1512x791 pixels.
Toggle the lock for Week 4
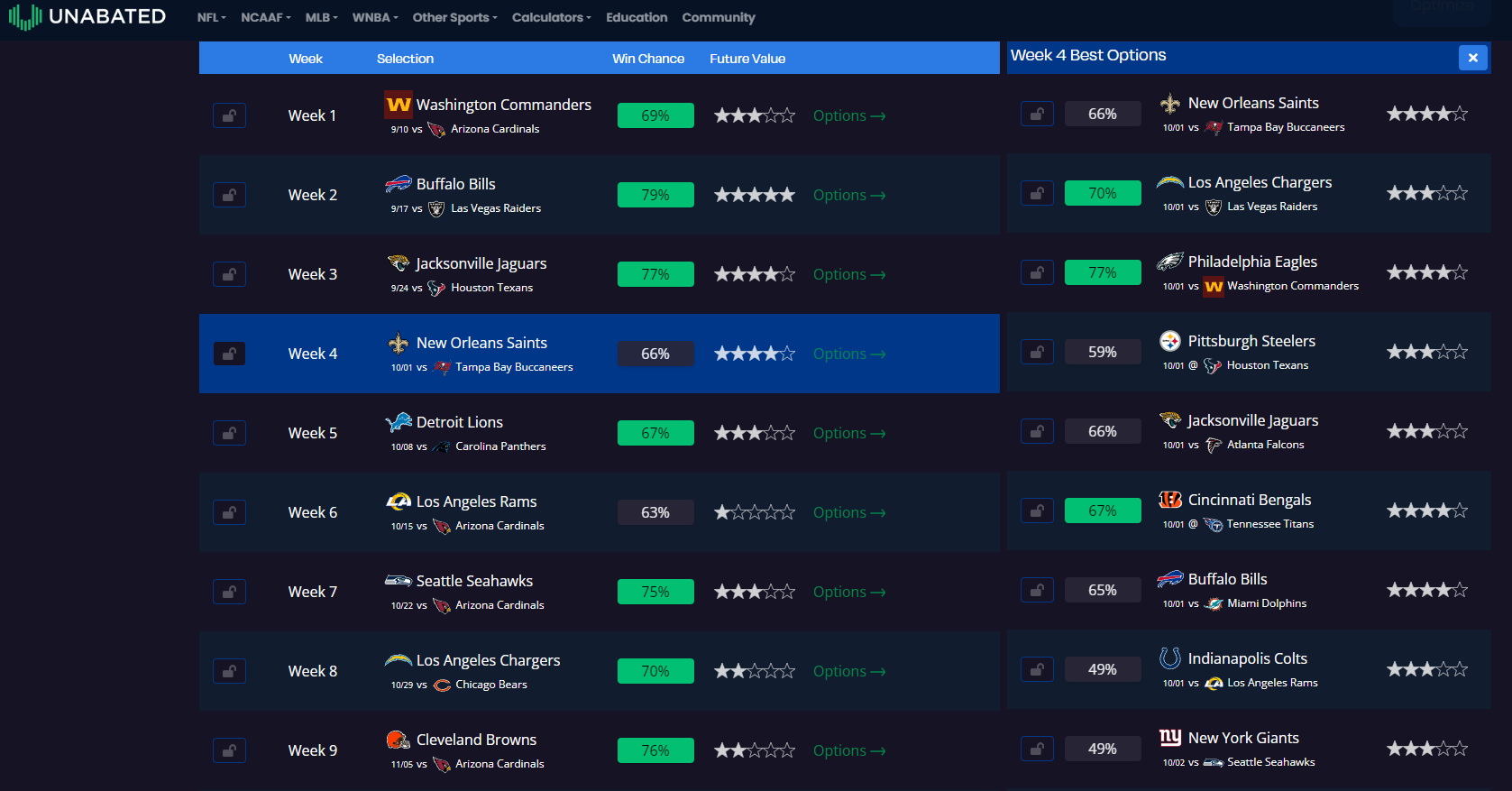coord(229,354)
